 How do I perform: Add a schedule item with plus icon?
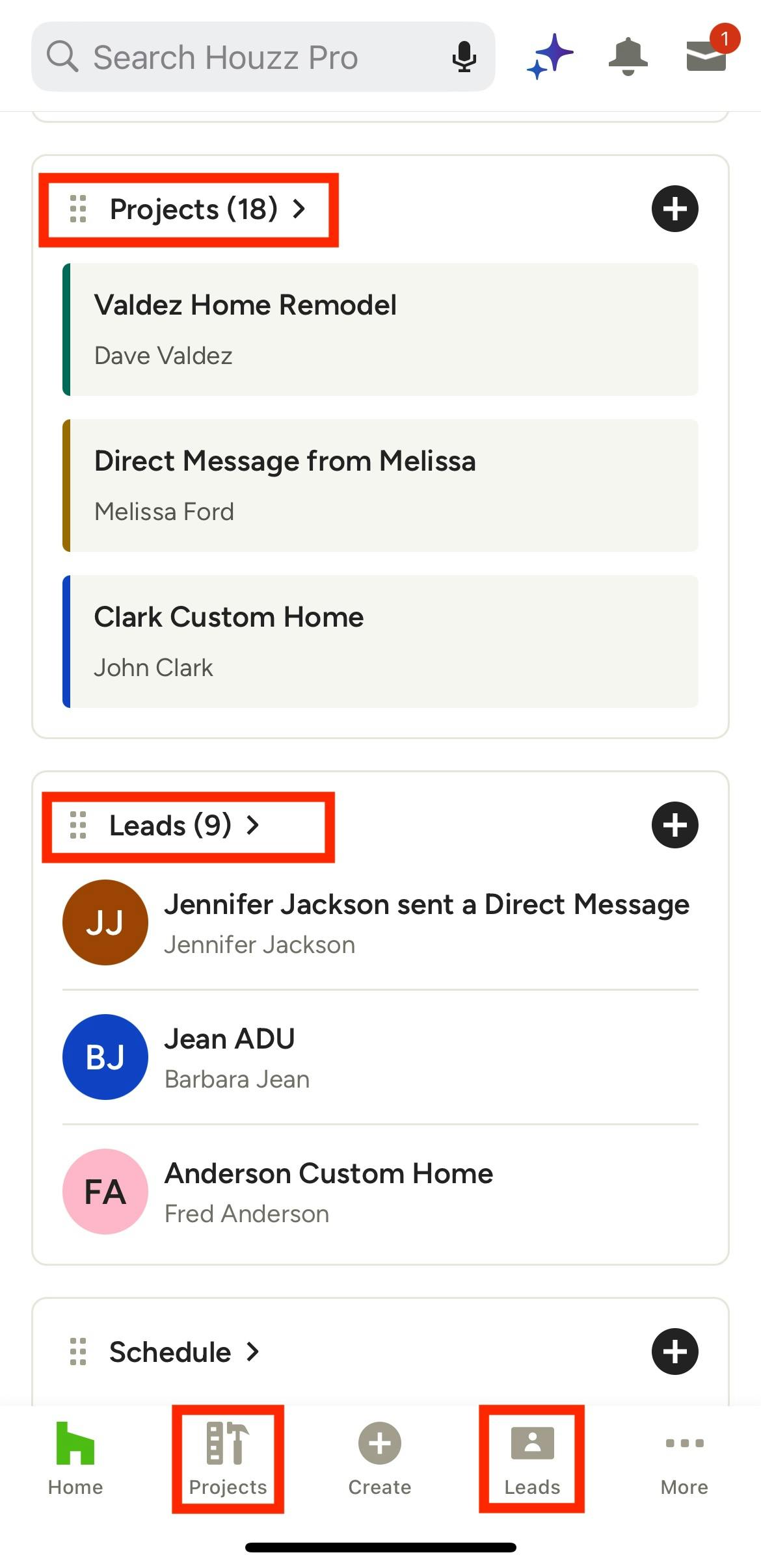[674, 1352]
